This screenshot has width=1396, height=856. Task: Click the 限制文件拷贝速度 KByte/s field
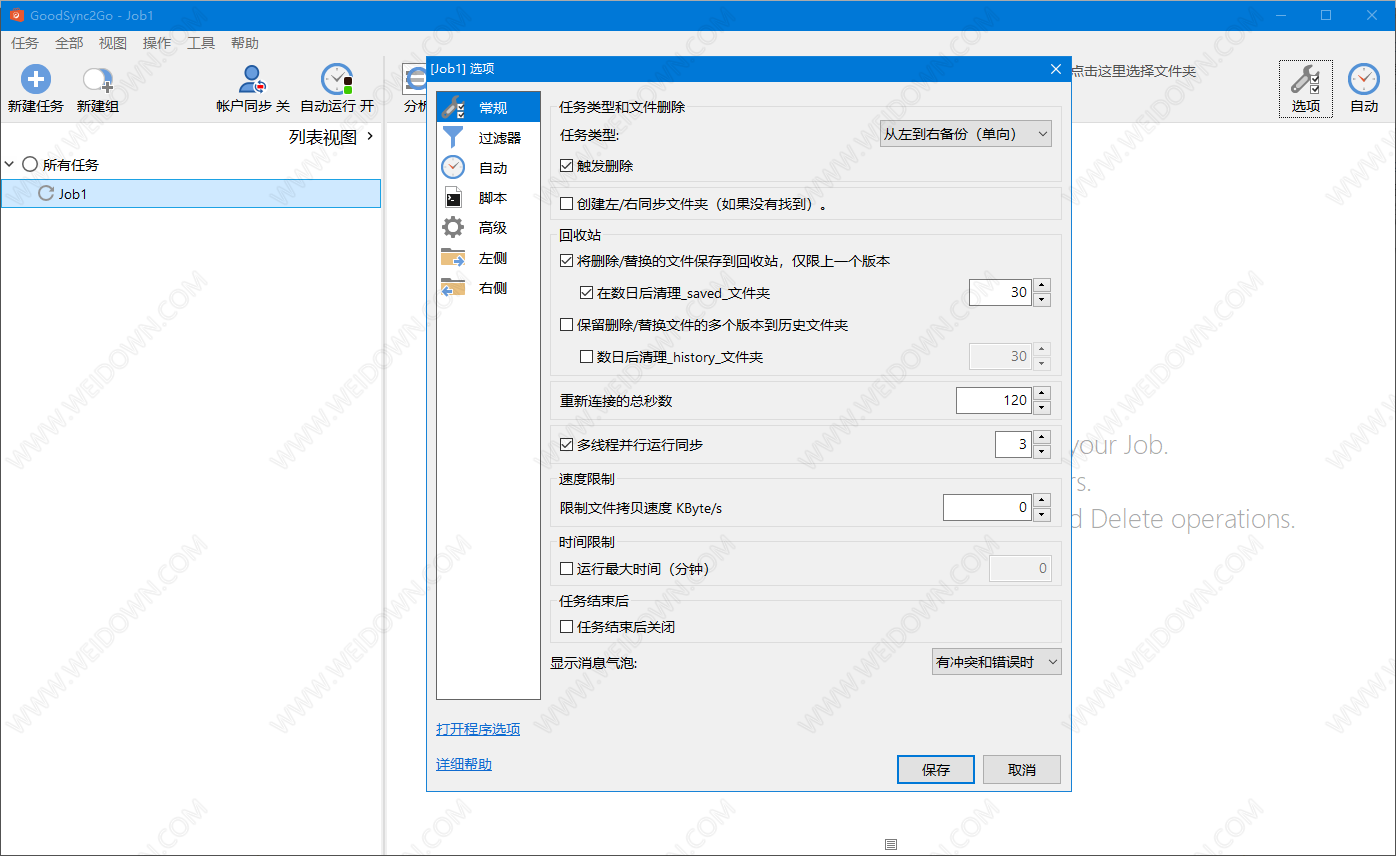pos(988,507)
